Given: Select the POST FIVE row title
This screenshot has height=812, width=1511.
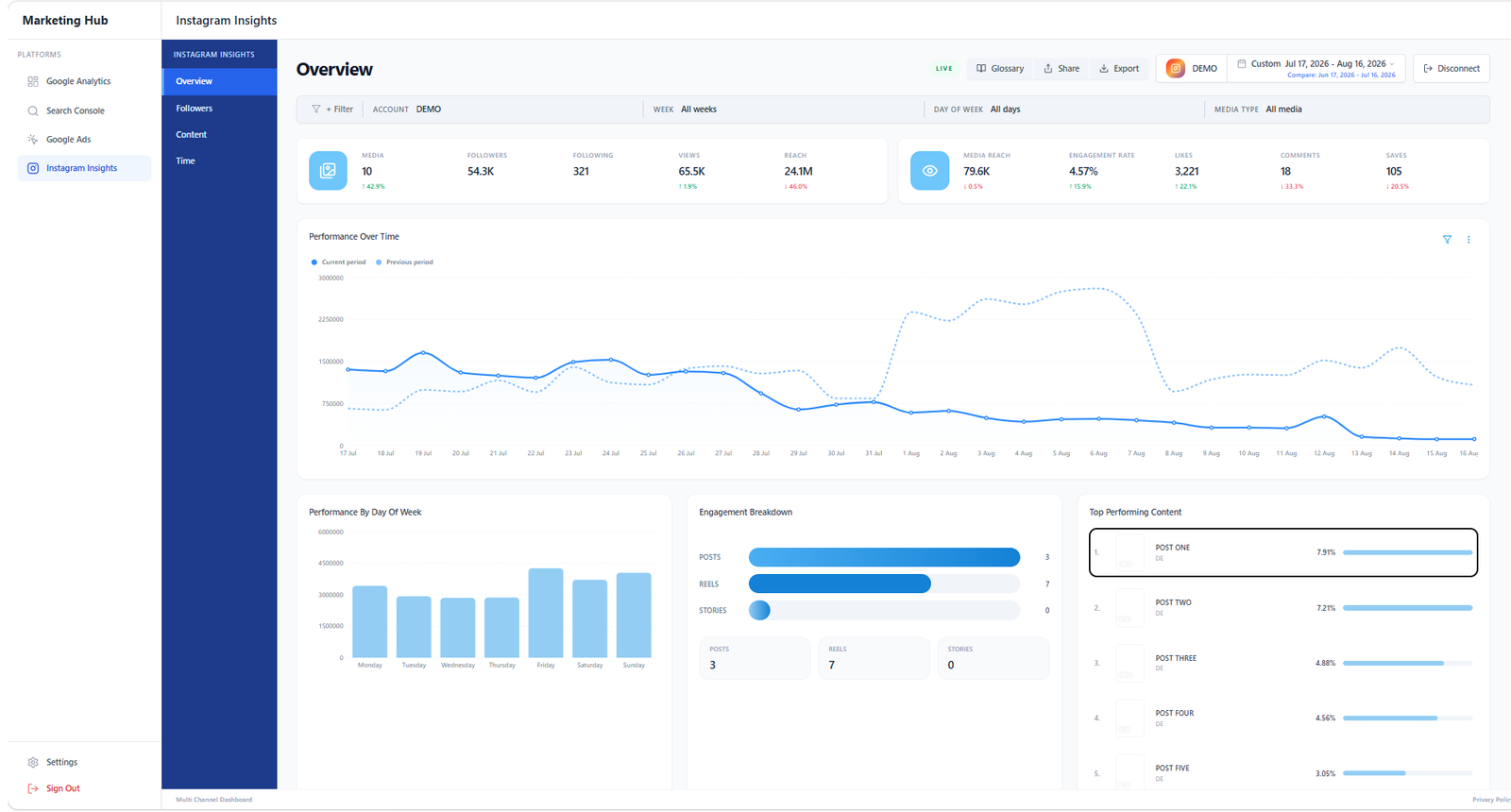Looking at the screenshot, I should (x=1173, y=769).
